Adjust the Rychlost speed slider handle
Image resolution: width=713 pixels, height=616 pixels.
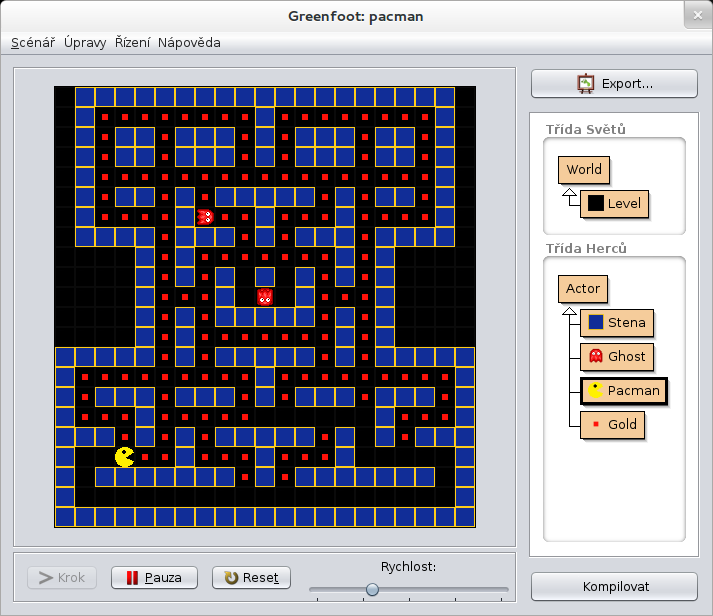pyautogui.click(x=372, y=590)
